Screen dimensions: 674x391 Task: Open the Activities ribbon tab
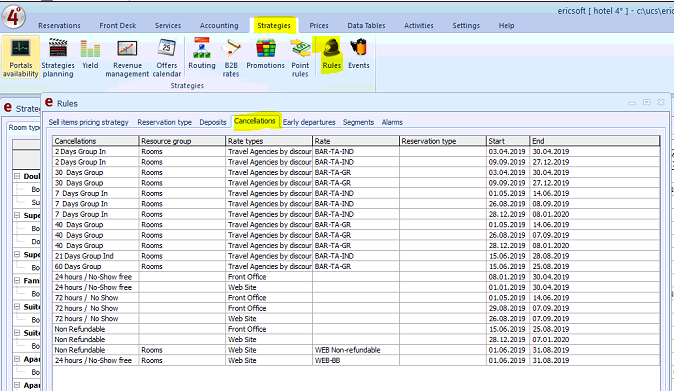pos(419,25)
